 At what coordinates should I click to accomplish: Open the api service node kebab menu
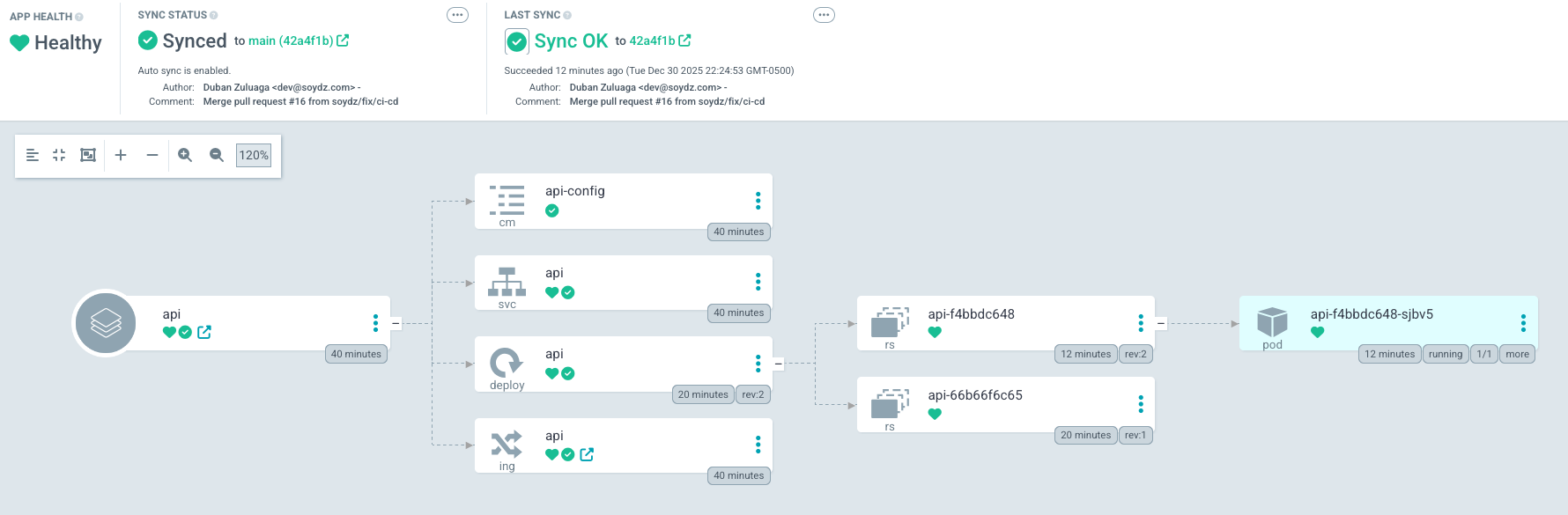[758, 282]
